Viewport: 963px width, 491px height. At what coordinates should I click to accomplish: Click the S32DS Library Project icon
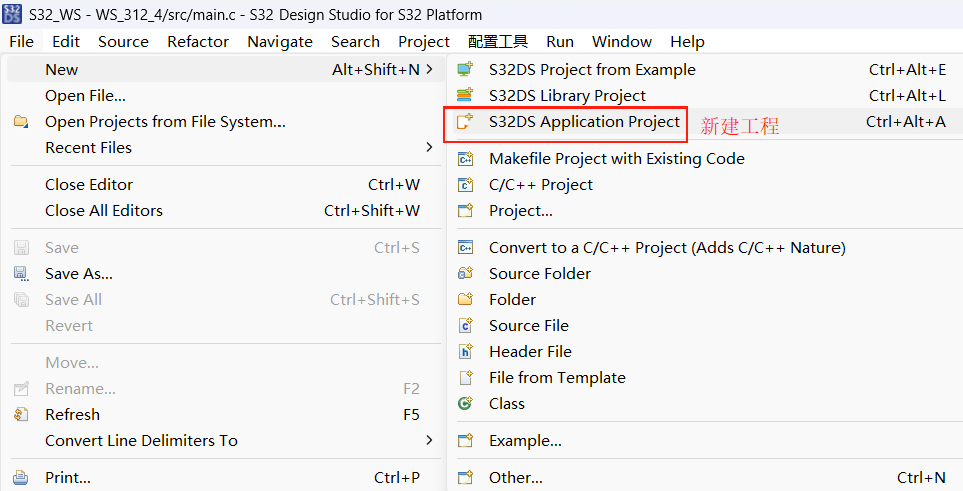465,96
